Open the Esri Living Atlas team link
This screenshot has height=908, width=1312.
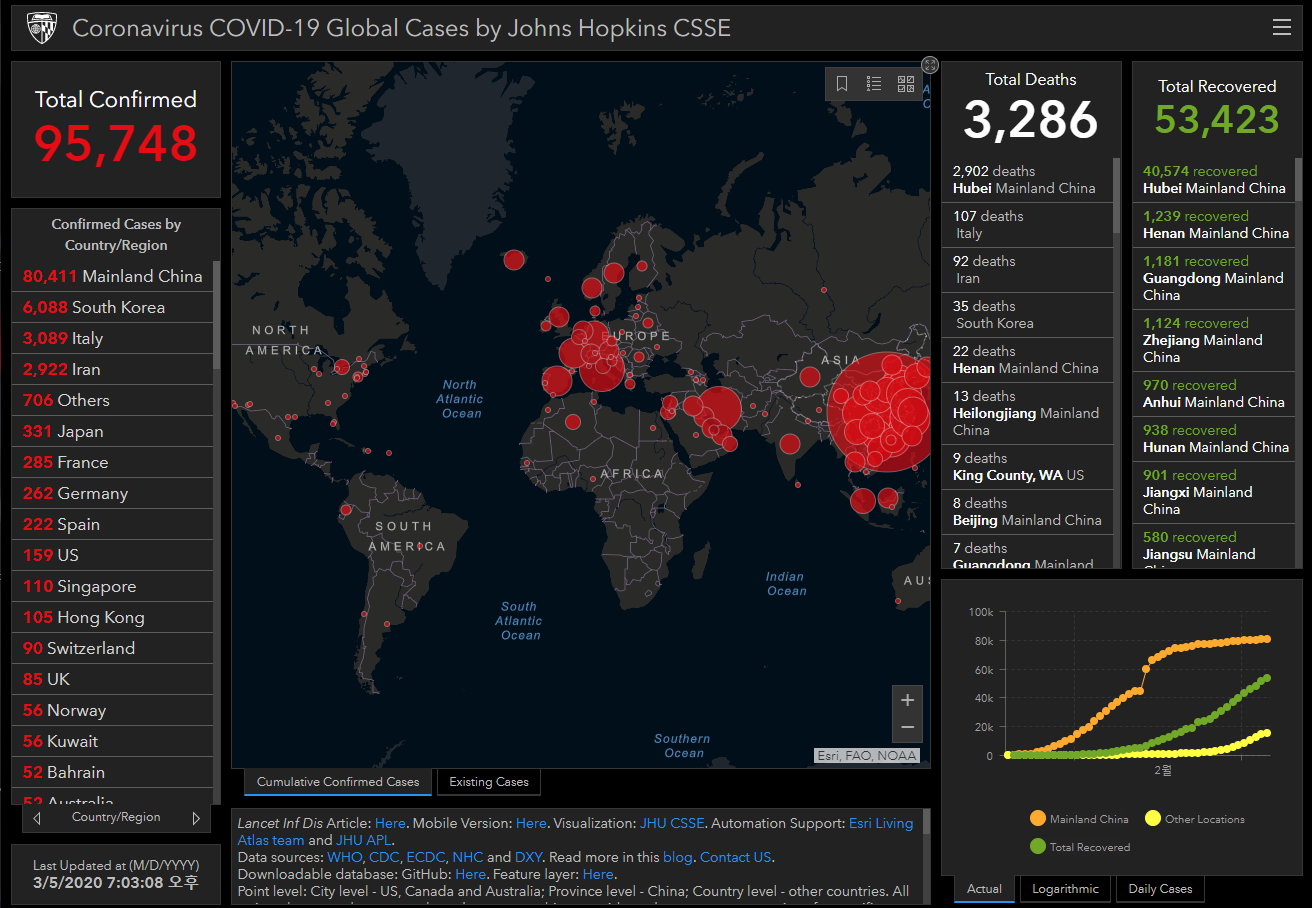(x=881, y=823)
